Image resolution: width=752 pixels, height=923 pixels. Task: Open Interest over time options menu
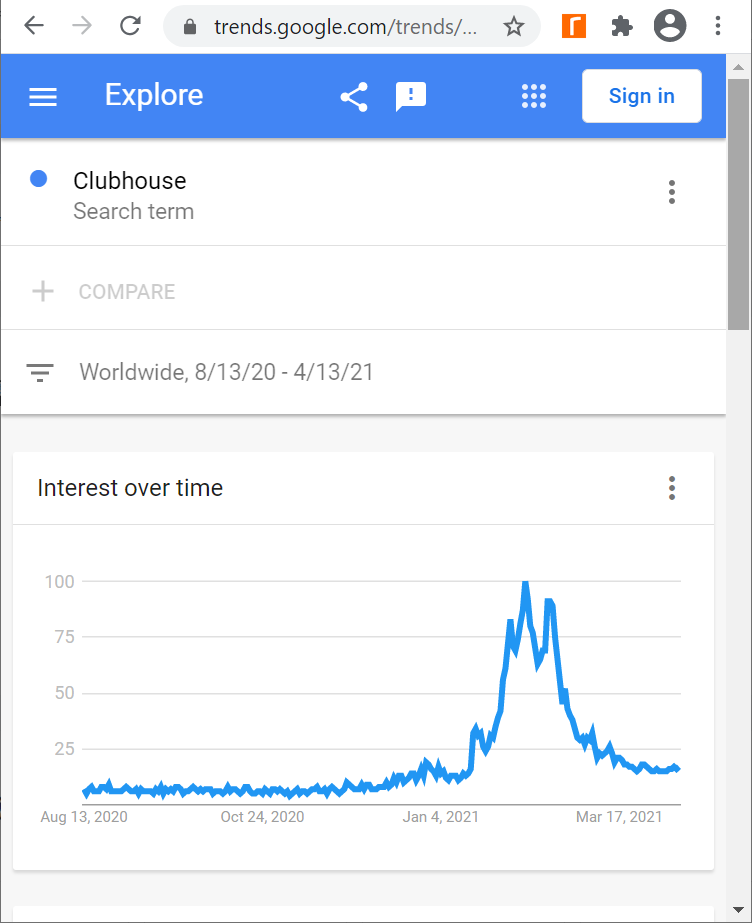671,488
